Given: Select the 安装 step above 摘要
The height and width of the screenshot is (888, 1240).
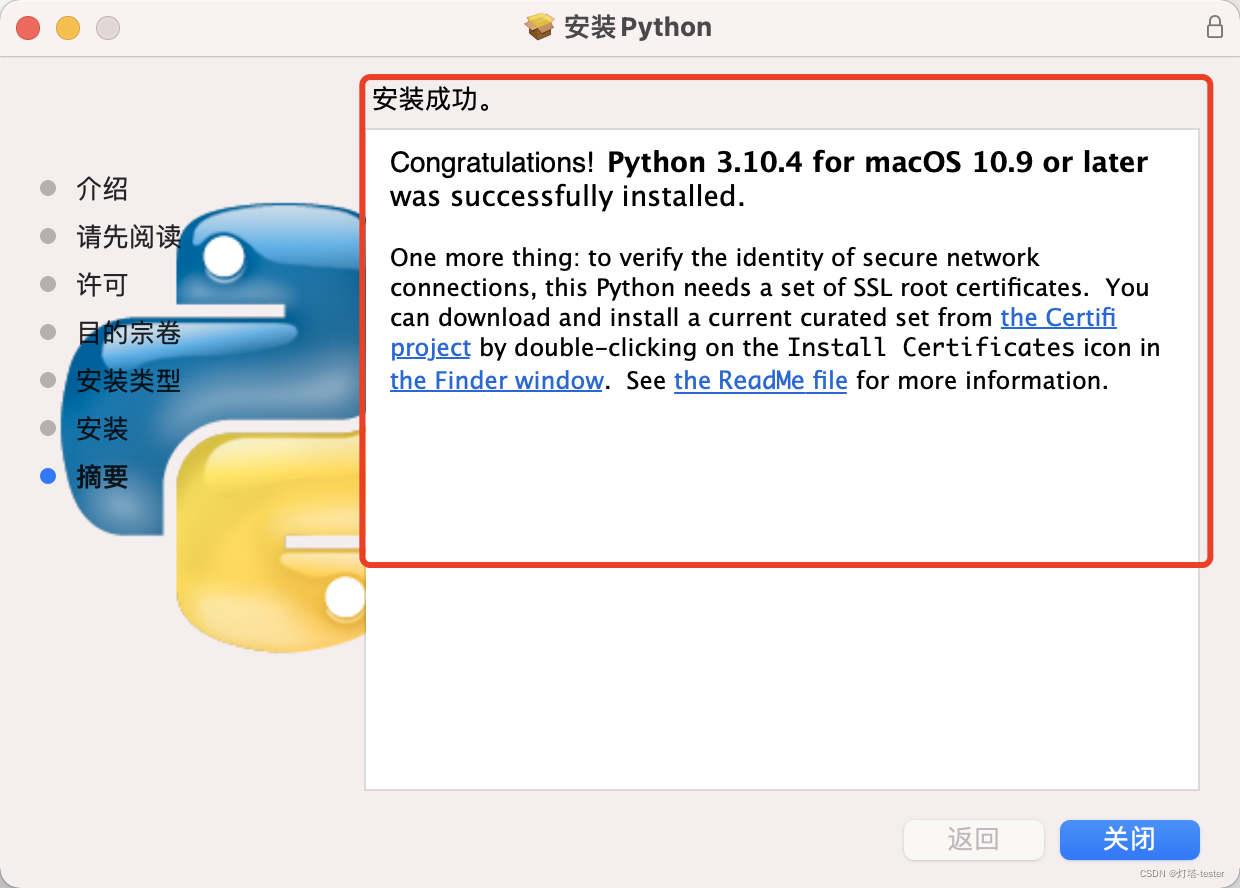Looking at the screenshot, I should [102, 429].
